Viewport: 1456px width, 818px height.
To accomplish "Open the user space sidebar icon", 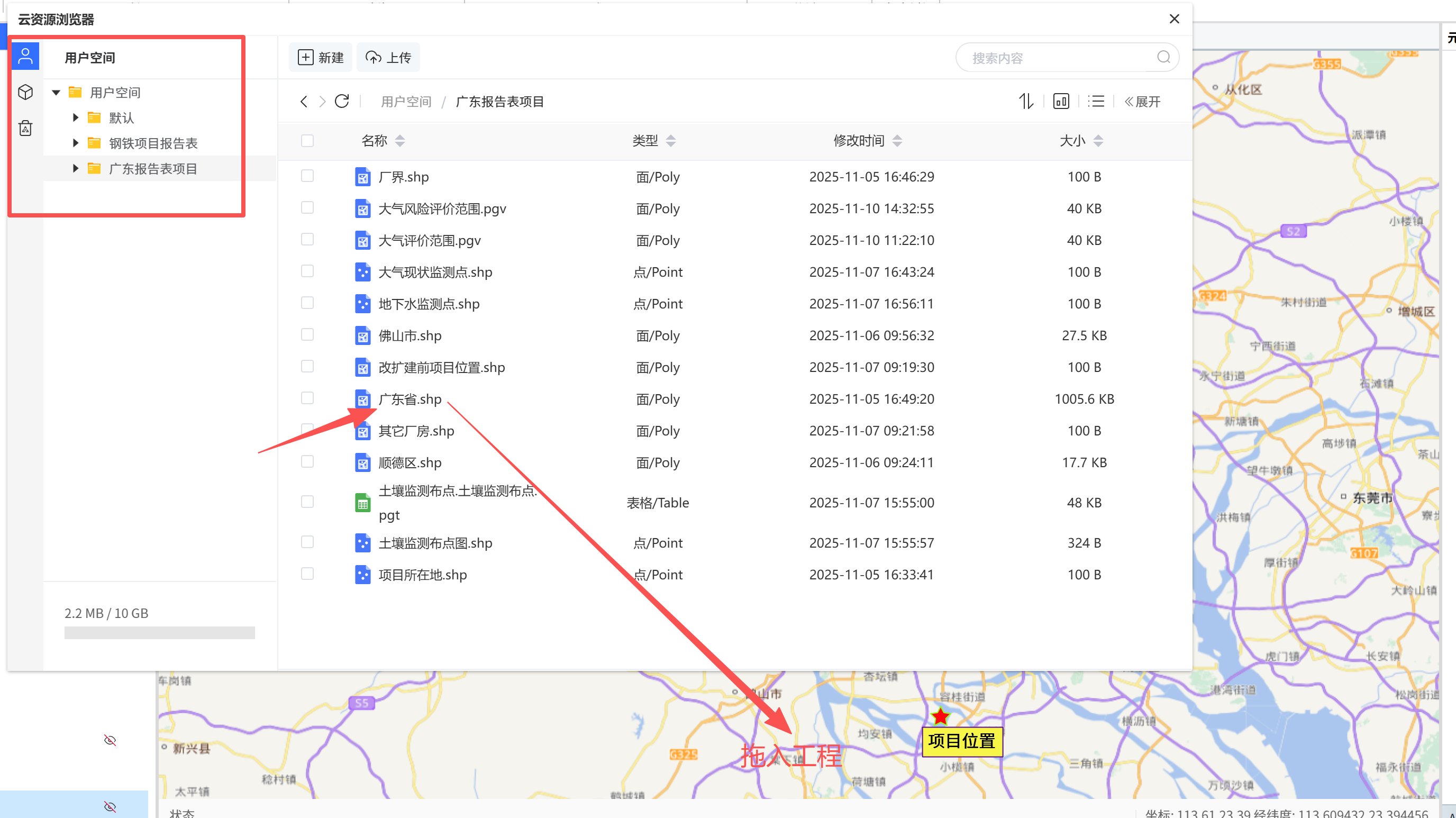I will click(25, 56).
